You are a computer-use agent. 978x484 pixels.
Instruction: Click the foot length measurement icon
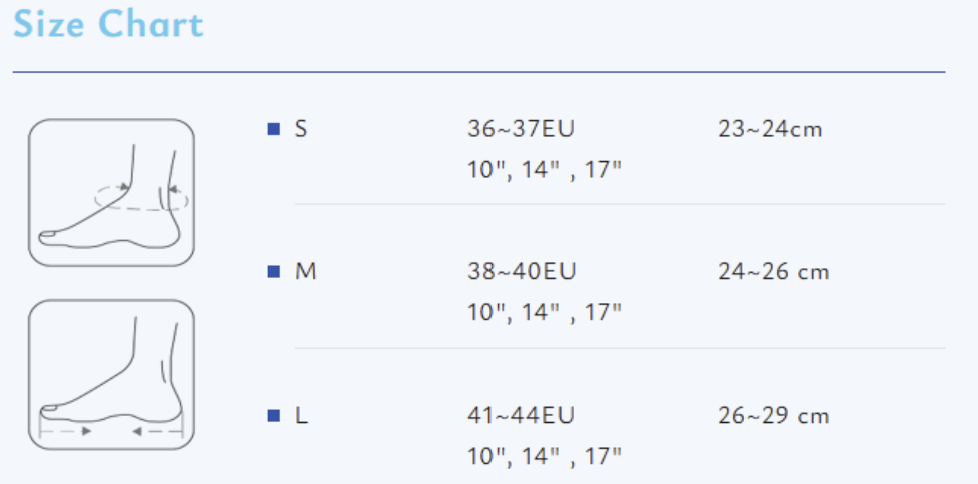click(x=112, y=374)
